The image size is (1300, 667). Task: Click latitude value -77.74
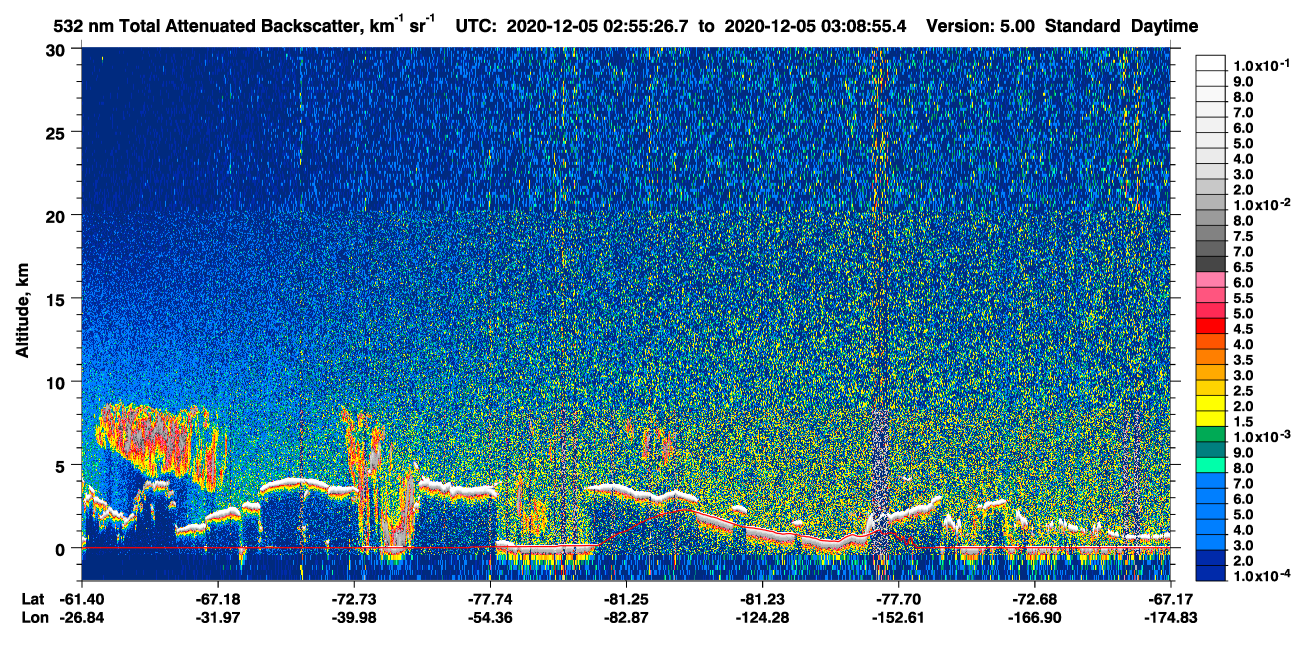point(491,599)
